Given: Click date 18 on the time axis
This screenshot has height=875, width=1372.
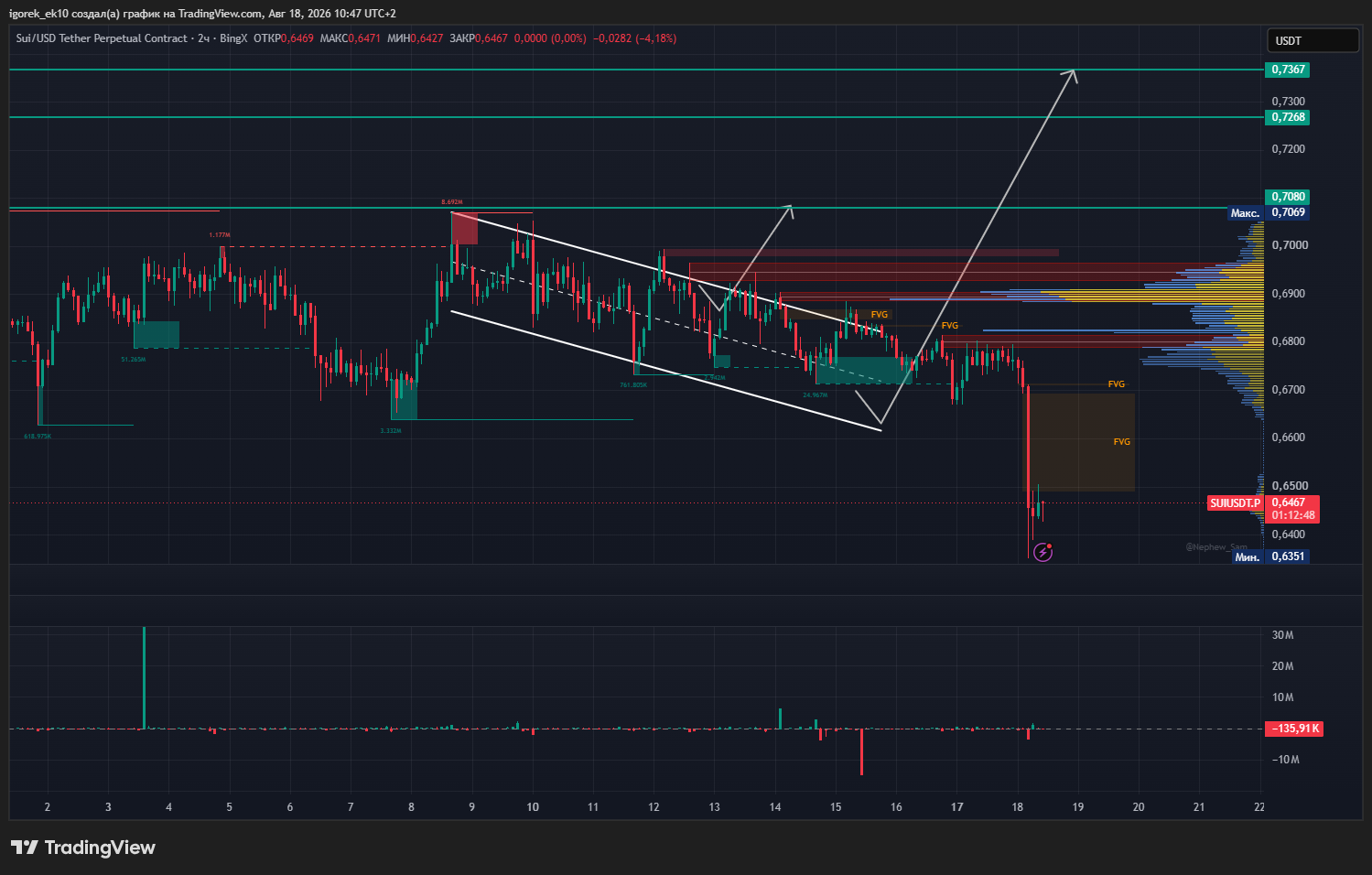Looking at the screenshot, I should click(1018, 807).
